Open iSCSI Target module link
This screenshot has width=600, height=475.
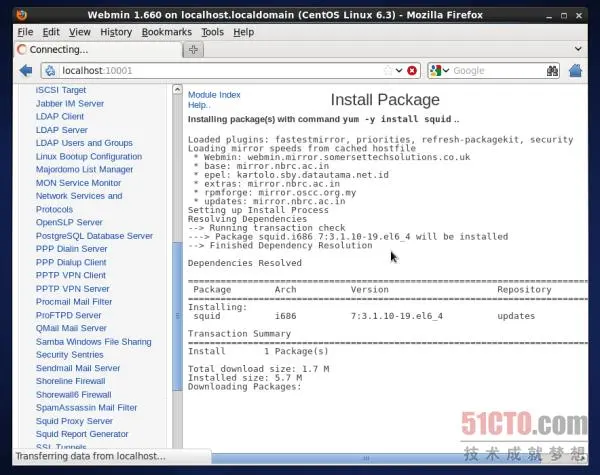click(x=61, y=90)
